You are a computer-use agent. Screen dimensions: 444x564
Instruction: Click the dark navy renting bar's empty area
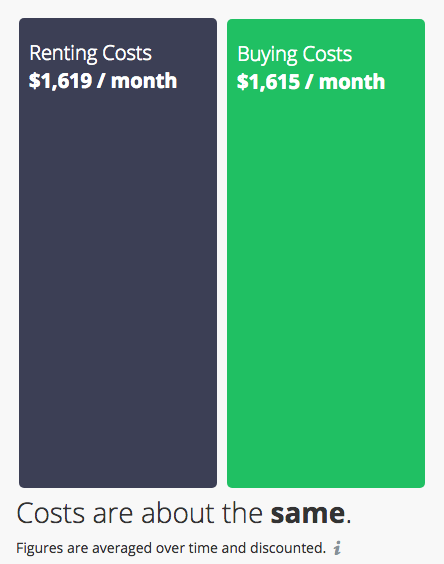[118, 288]
